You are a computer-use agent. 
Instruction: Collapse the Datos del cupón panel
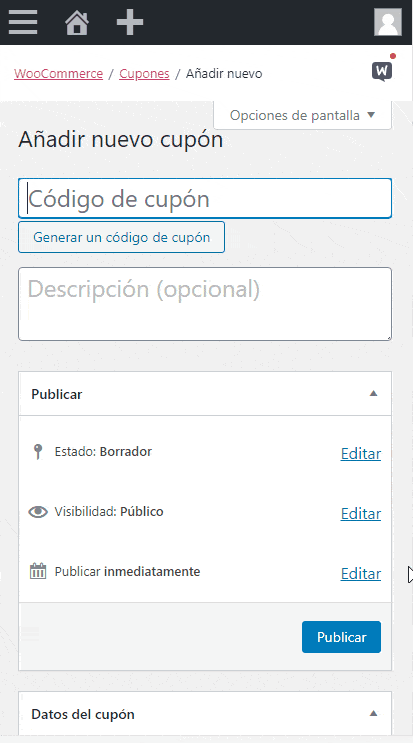(373, 713)
